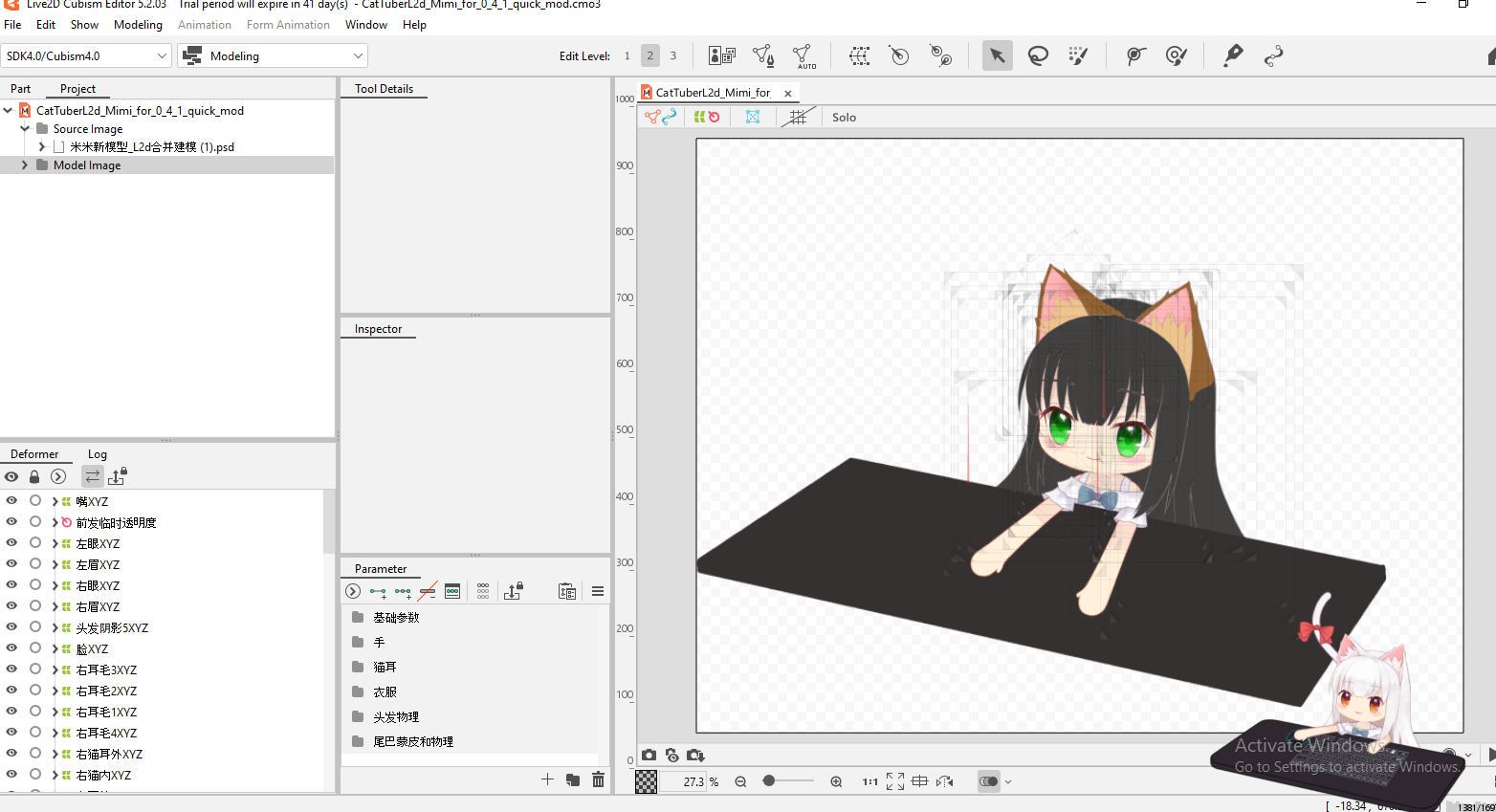Image resolution: width=1496 pixels, height=812 pixels.
Task: Toggle visibility of 右眉XYZ deformer
Action: point(11,606)
